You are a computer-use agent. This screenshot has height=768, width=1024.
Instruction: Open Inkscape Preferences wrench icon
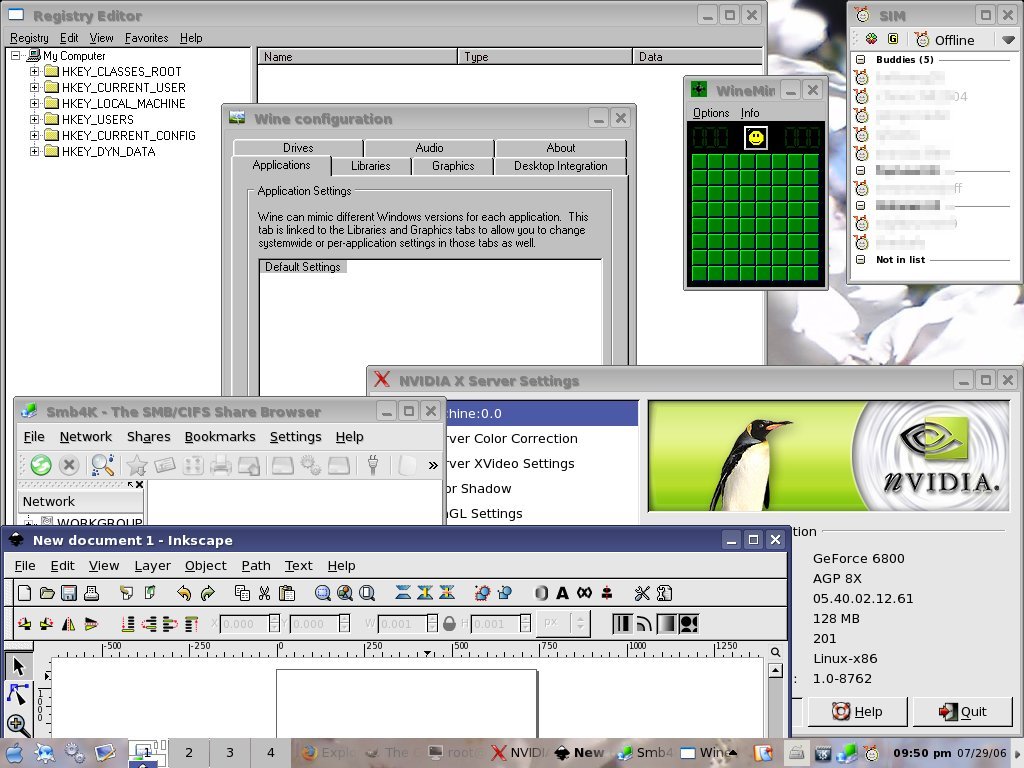click(642, 593)
